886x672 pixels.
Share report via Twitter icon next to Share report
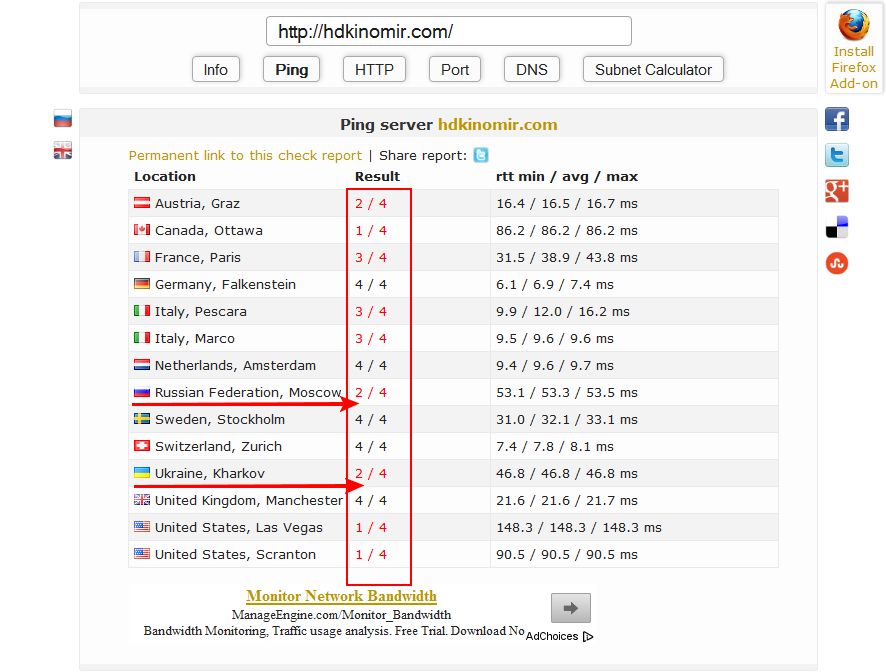pyautogui.click(x=481, y=155)
